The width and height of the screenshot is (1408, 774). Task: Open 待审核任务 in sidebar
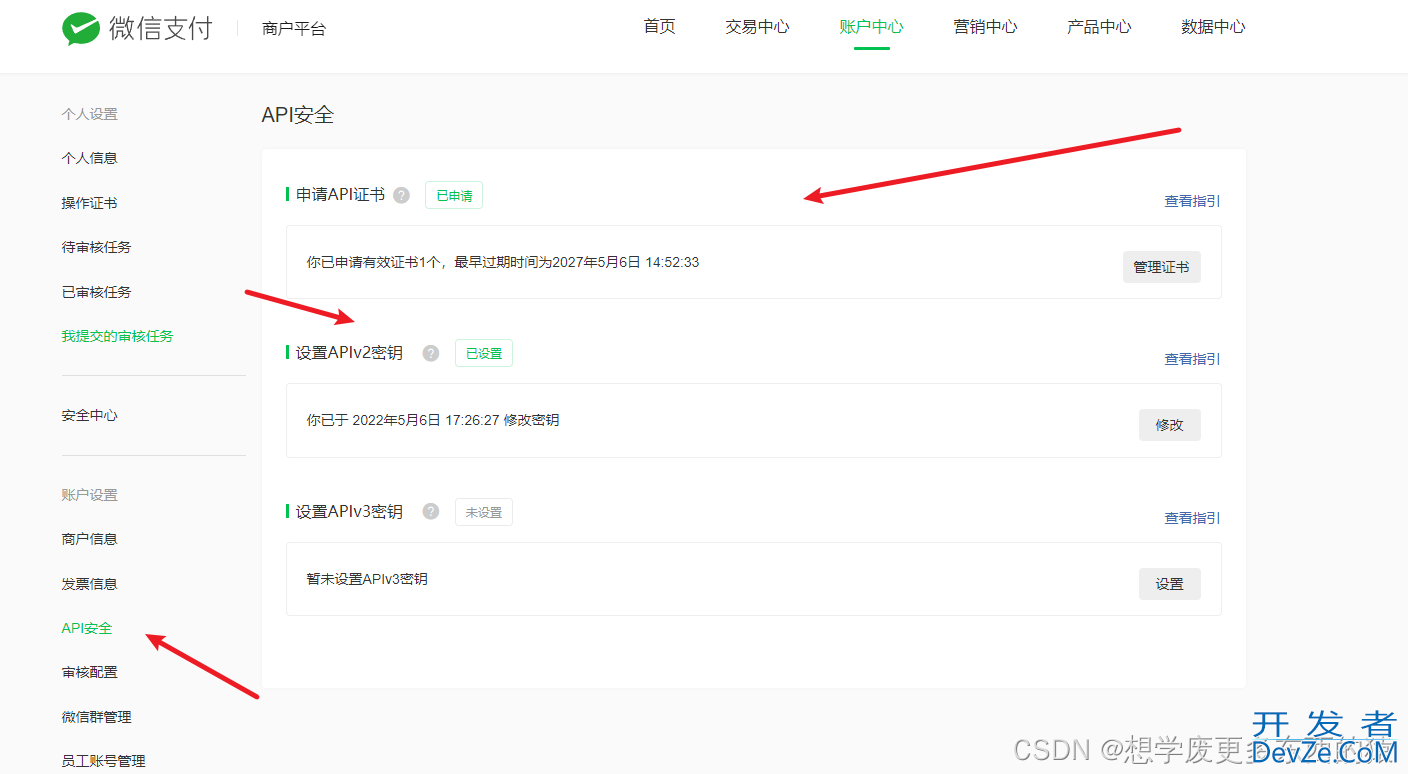pyautogui.click(x=97, y=247)
